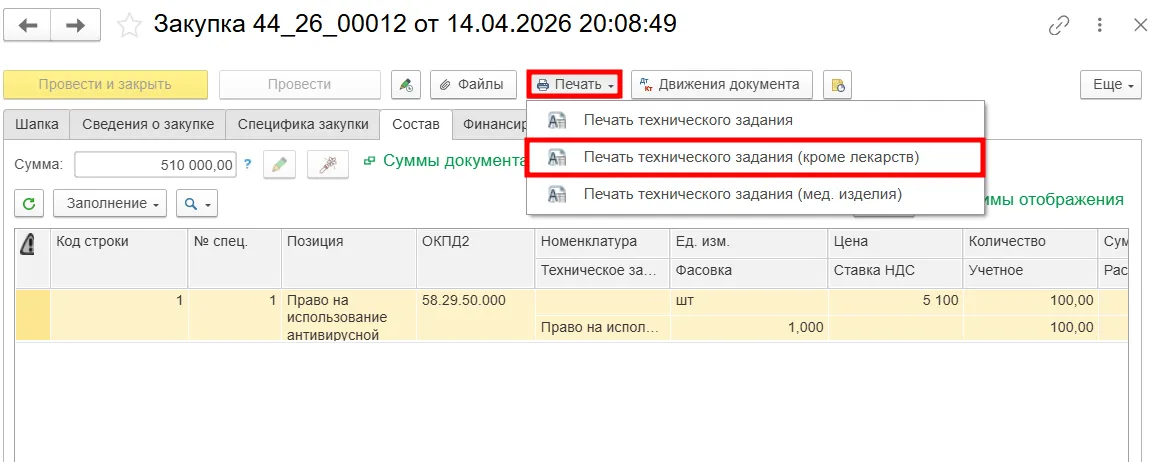The image size is (1150, 462).
Task: Expand the Еще dropdown
Action: click(1112, 84)
